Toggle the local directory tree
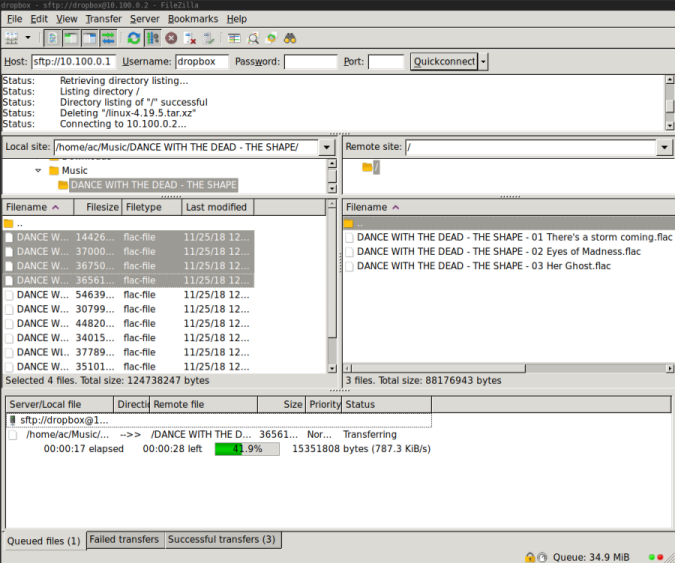Screen dimensions: 675x563 [71, 38]
